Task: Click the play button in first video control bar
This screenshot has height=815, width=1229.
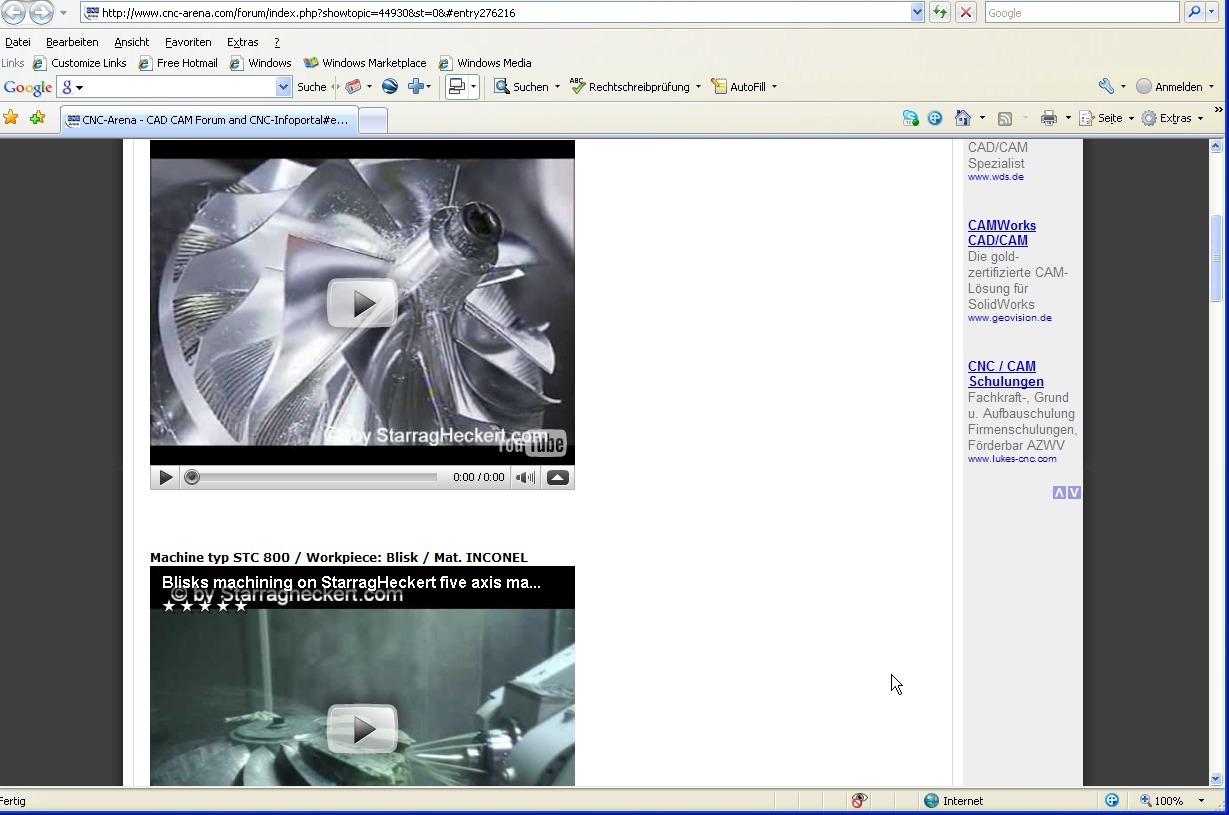Action: pyautogui.click(x=166, y=478)
